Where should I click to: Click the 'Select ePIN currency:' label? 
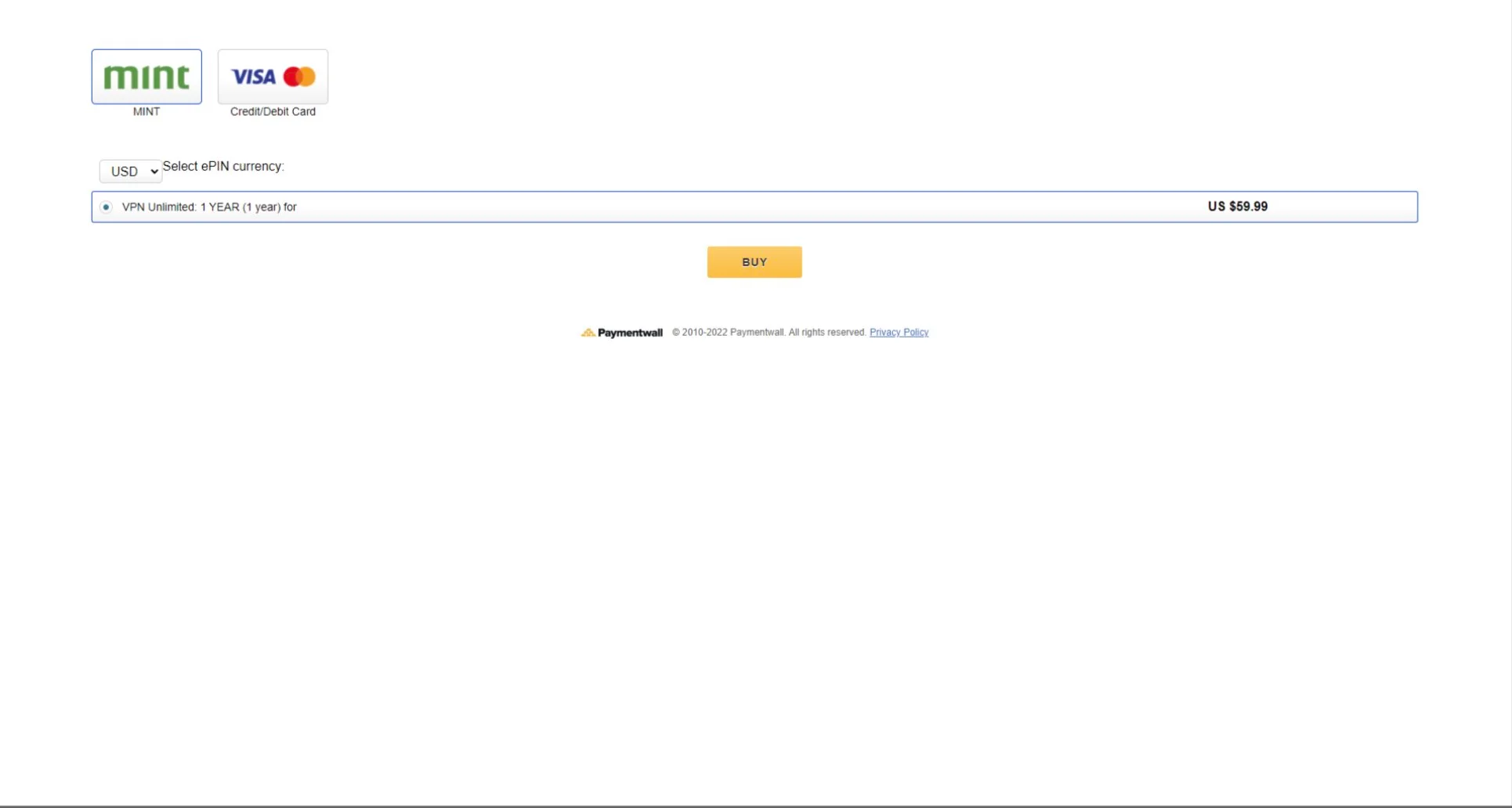223,166
